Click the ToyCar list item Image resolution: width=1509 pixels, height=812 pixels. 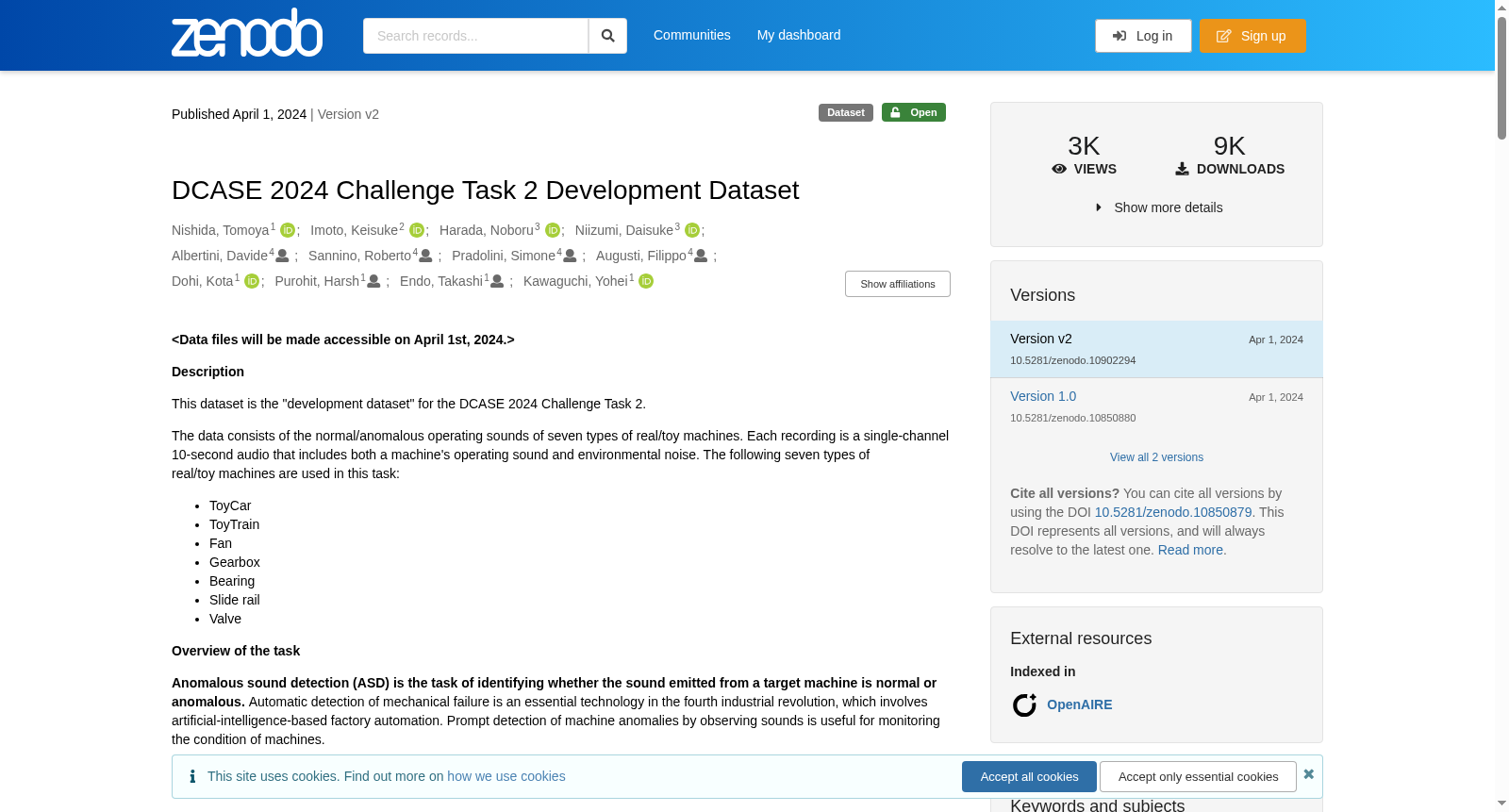(230, 505)
